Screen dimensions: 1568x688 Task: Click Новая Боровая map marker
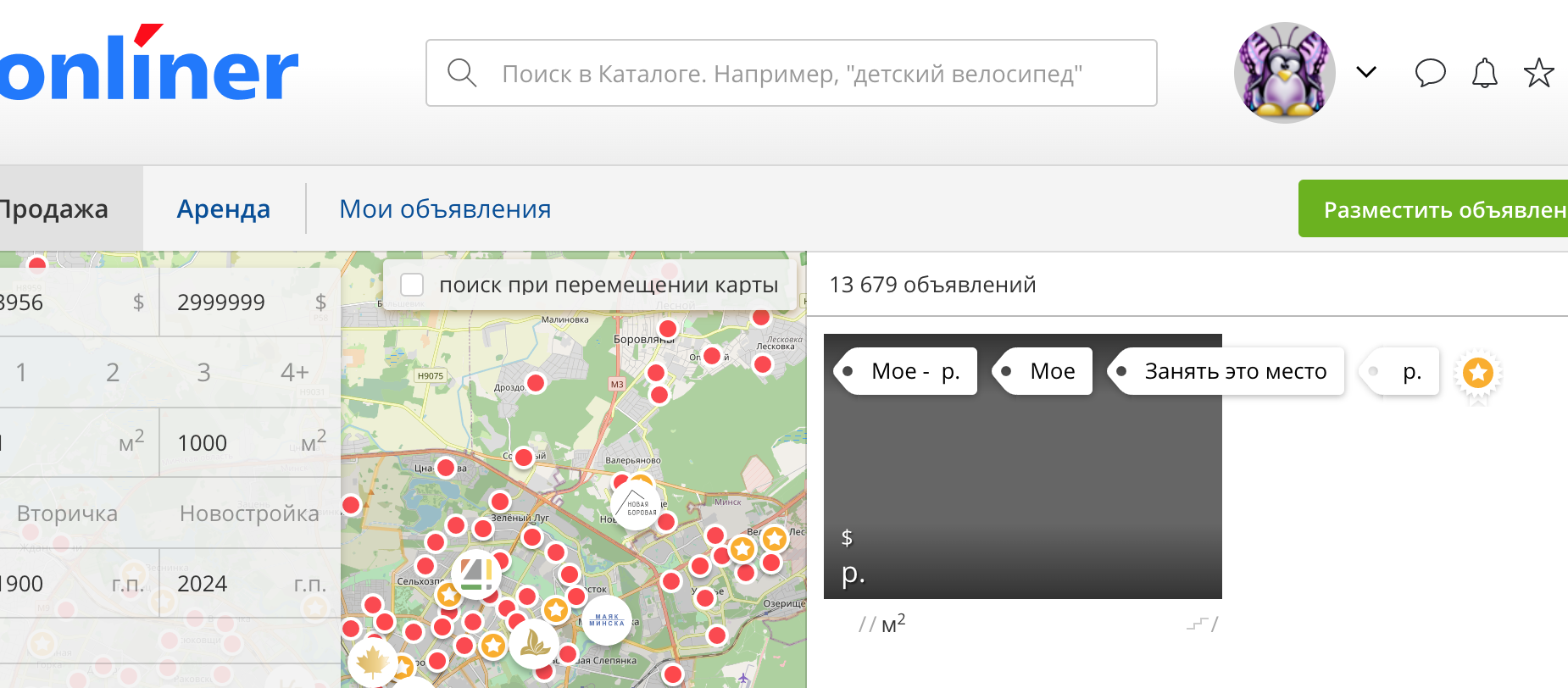pyautogui.click(x=637, y=506)
